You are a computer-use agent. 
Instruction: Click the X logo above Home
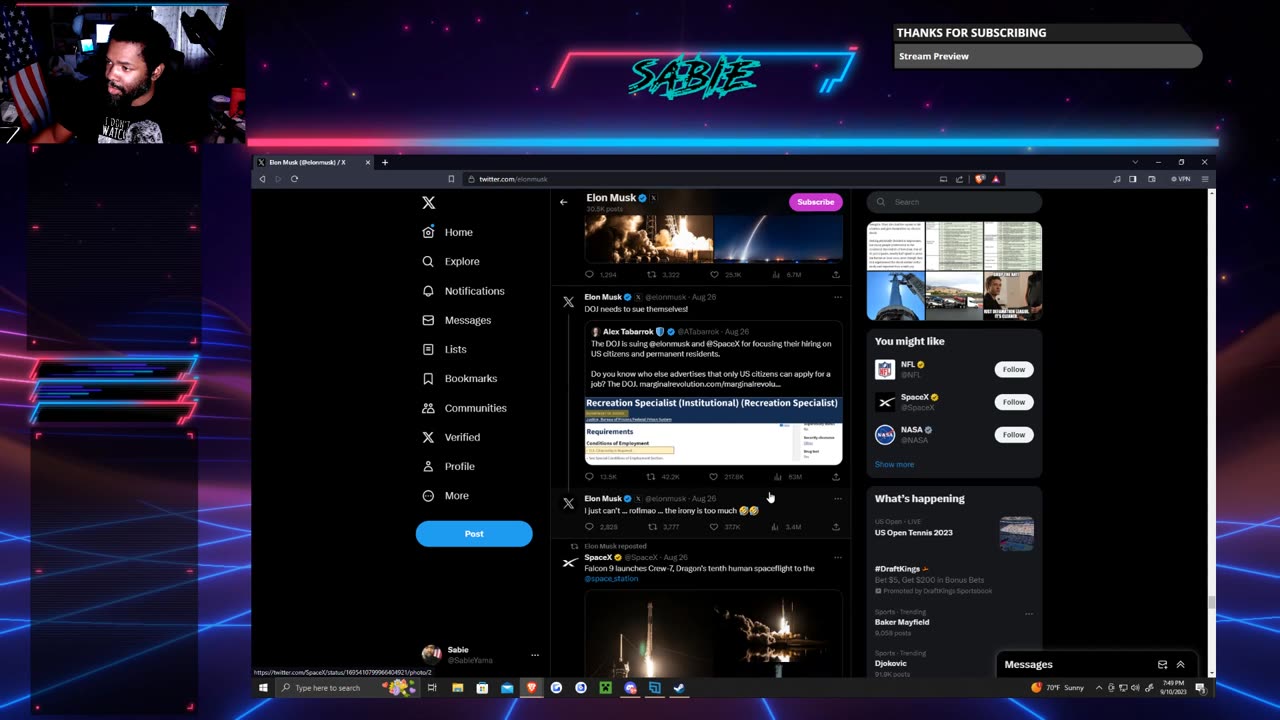(428, 202)
